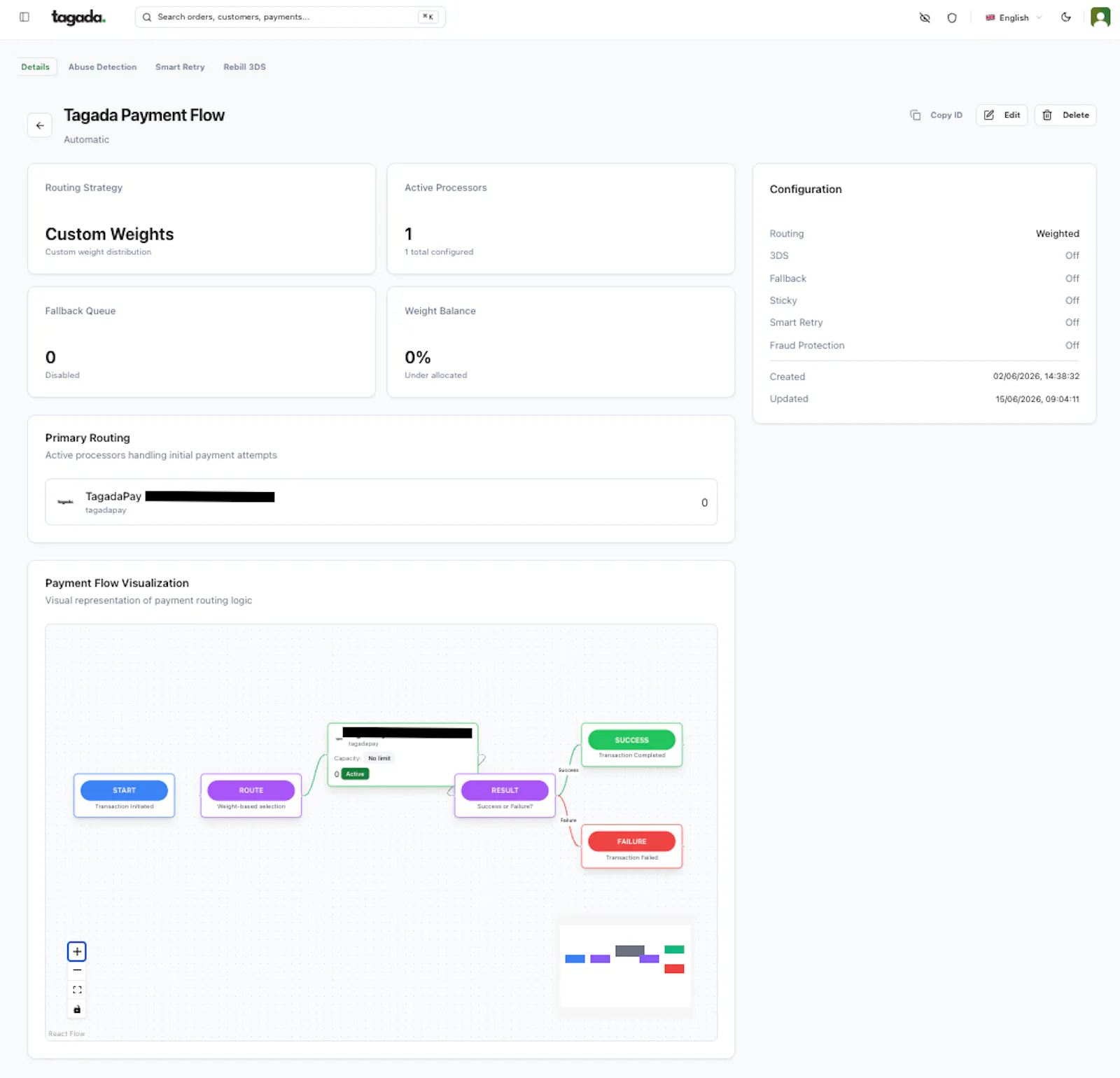Screen dimensions: 1120x1078
Task: Click the Edit button
Action: pos(1002,115)
